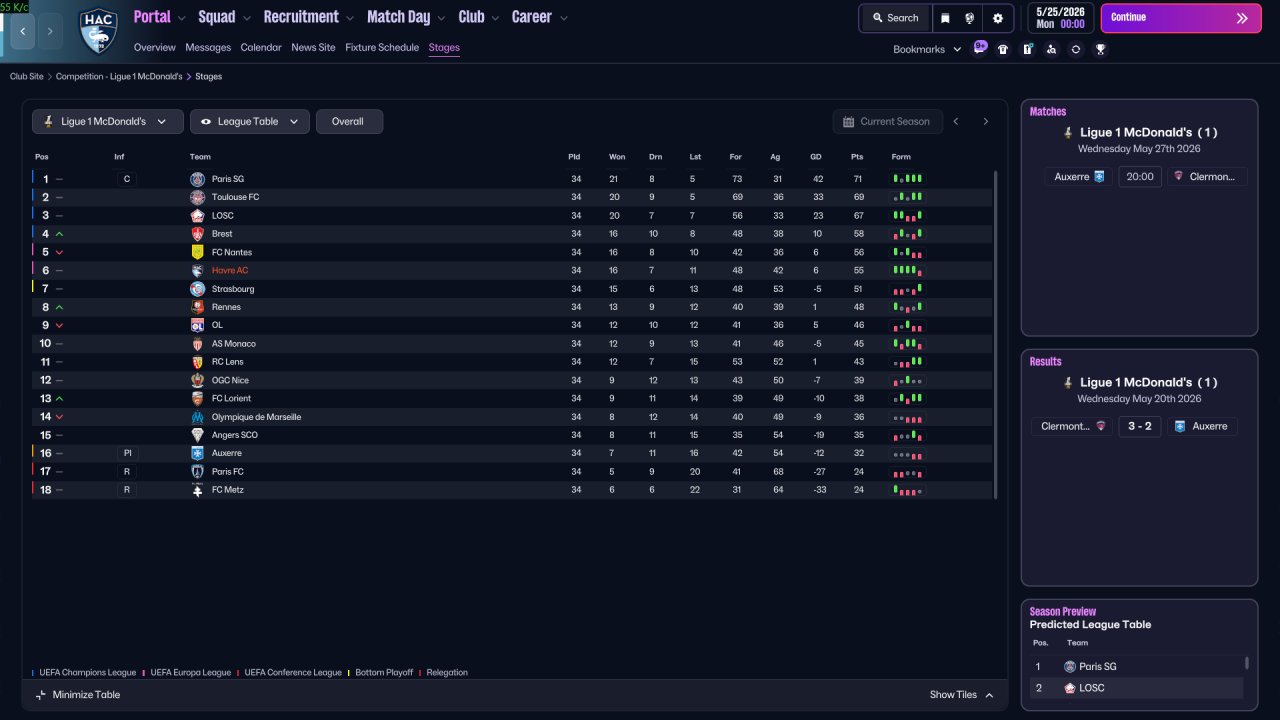Open the Ligue 1 McDonald's competition dropdown

108,121
